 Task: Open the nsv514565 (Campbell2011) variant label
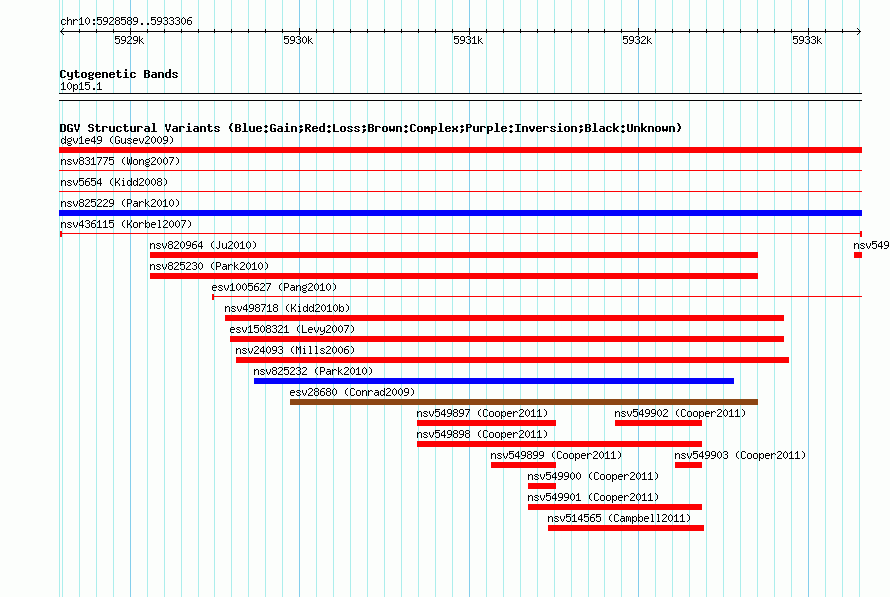619,518
